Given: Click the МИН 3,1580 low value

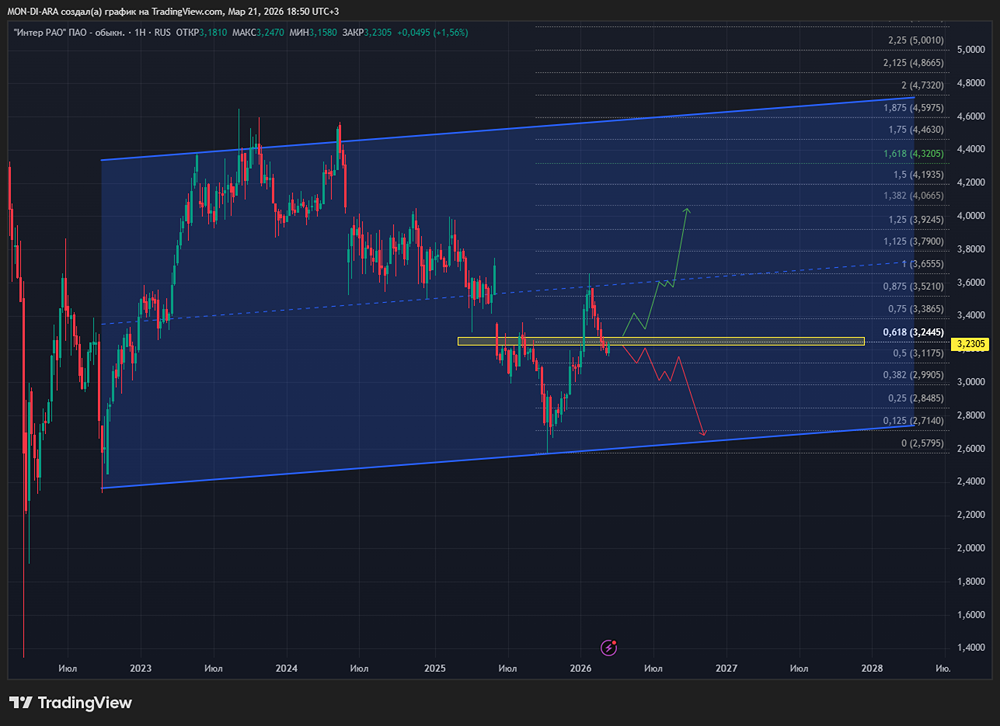Looking at the screenshot, I should (313, 33).
